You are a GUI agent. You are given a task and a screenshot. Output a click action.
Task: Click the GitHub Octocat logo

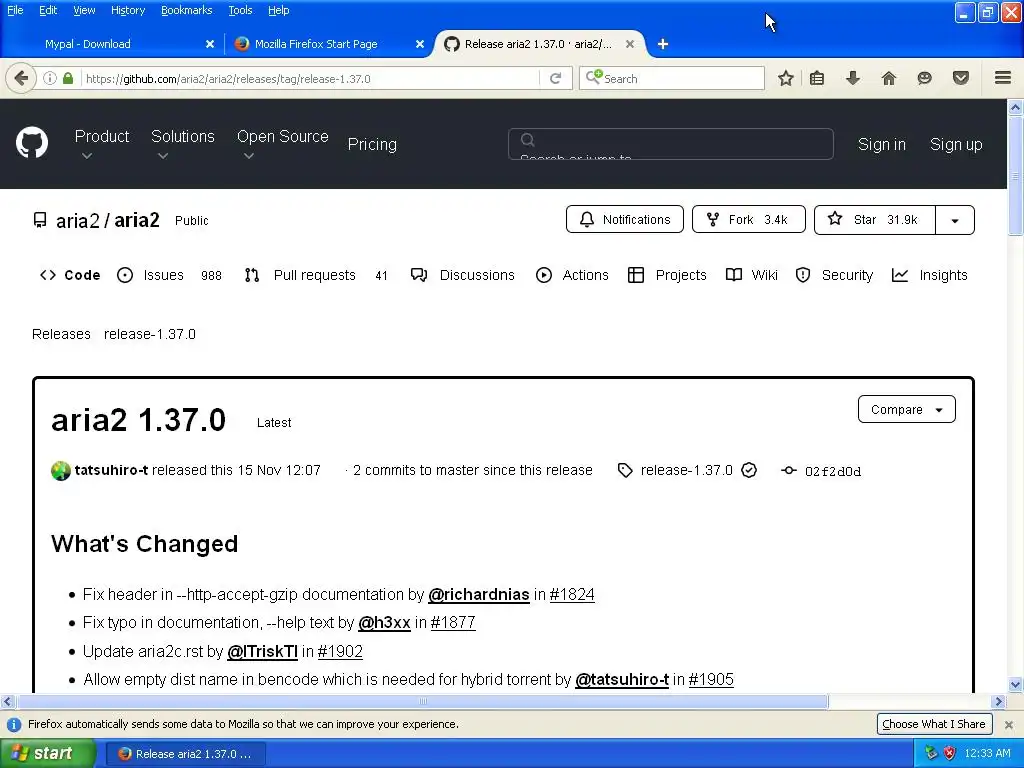pyautogui.click(x=32, y=142)
